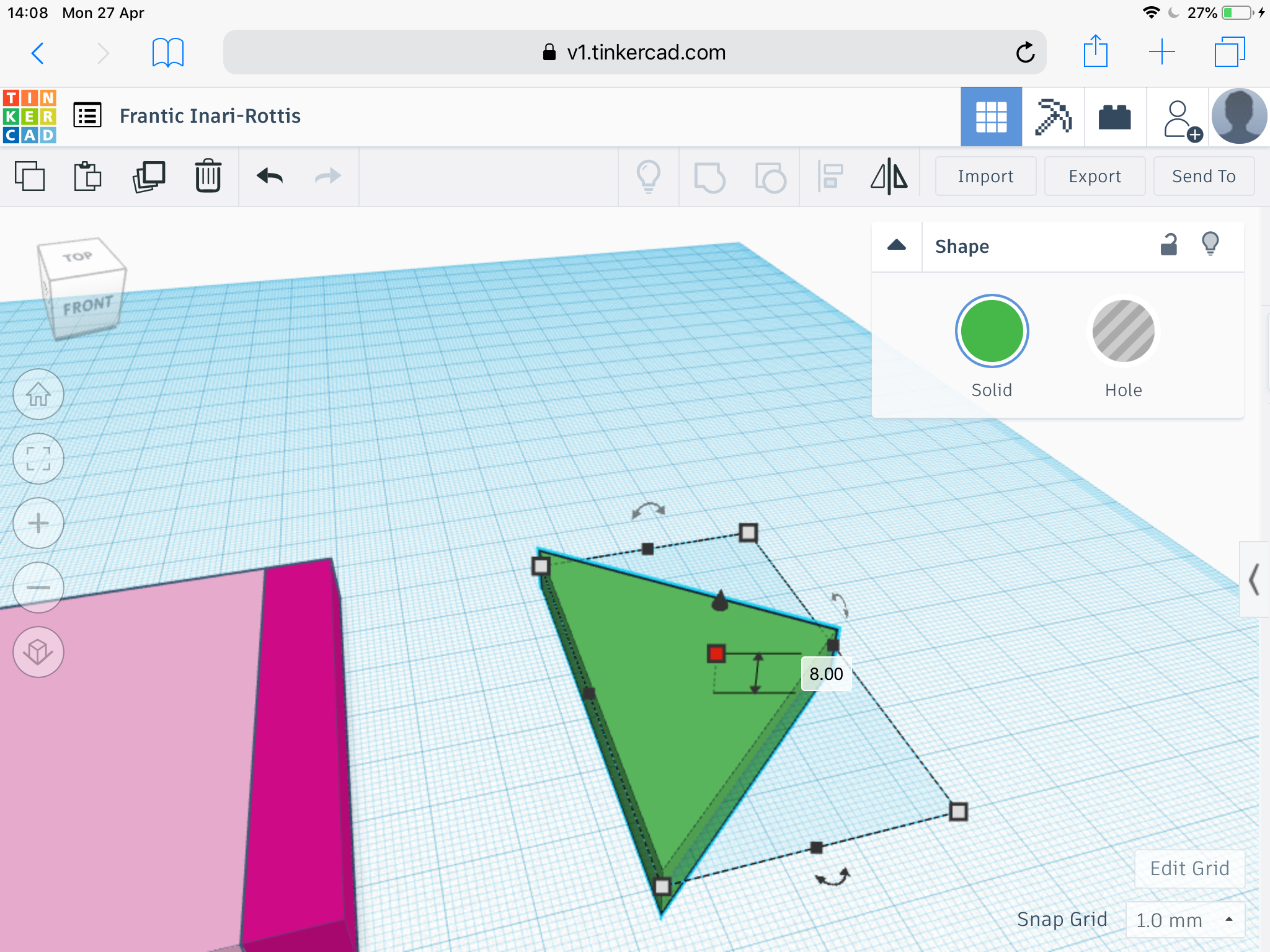Fit all in view icon
This screenshot has height=952, width=1270.
pyautogui.click(x=38, y=459)
